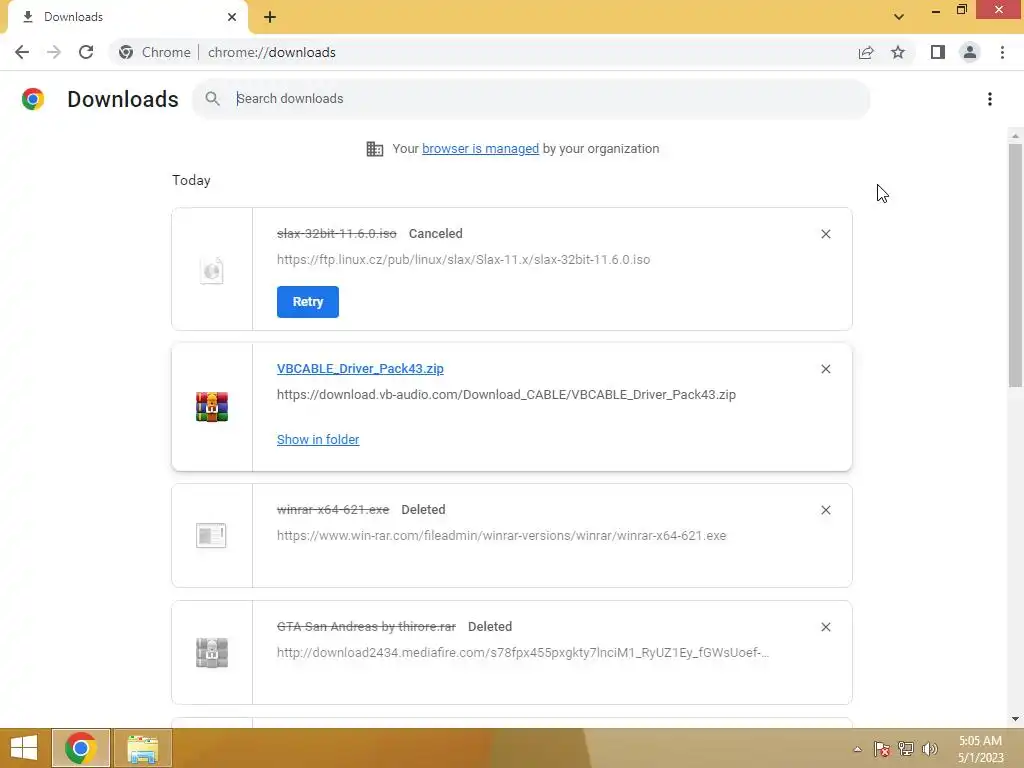Screen dimensions: 1024x768
Task: Click the win-rar.com source URL text
Action: pos(501,536)
